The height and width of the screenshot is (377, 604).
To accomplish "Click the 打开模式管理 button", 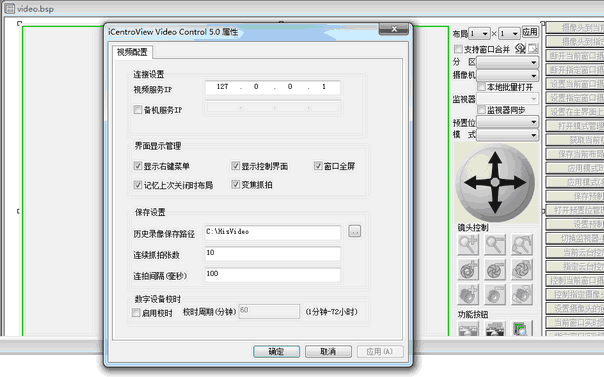I will 575,126.
